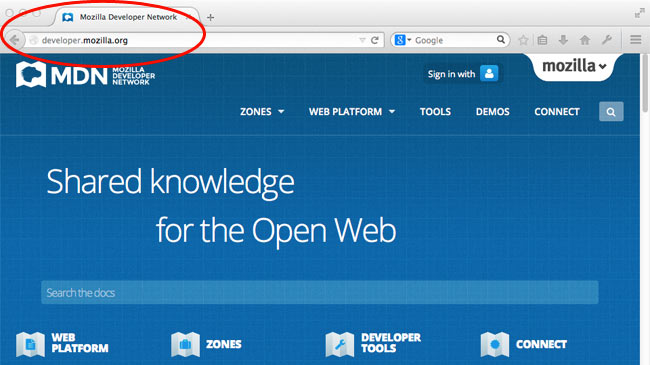The height and width of the screenshot is (365, 650).
Task: Open the DEMOS menu item
Action: click(492, 112)
